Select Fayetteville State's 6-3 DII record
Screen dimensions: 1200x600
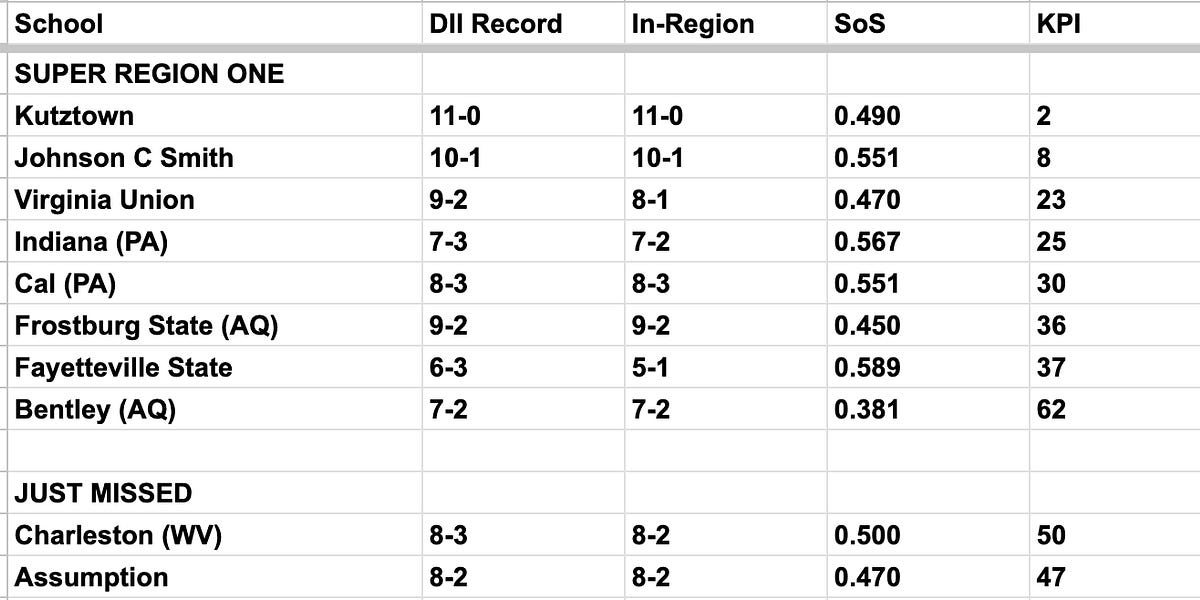[448, 368]
